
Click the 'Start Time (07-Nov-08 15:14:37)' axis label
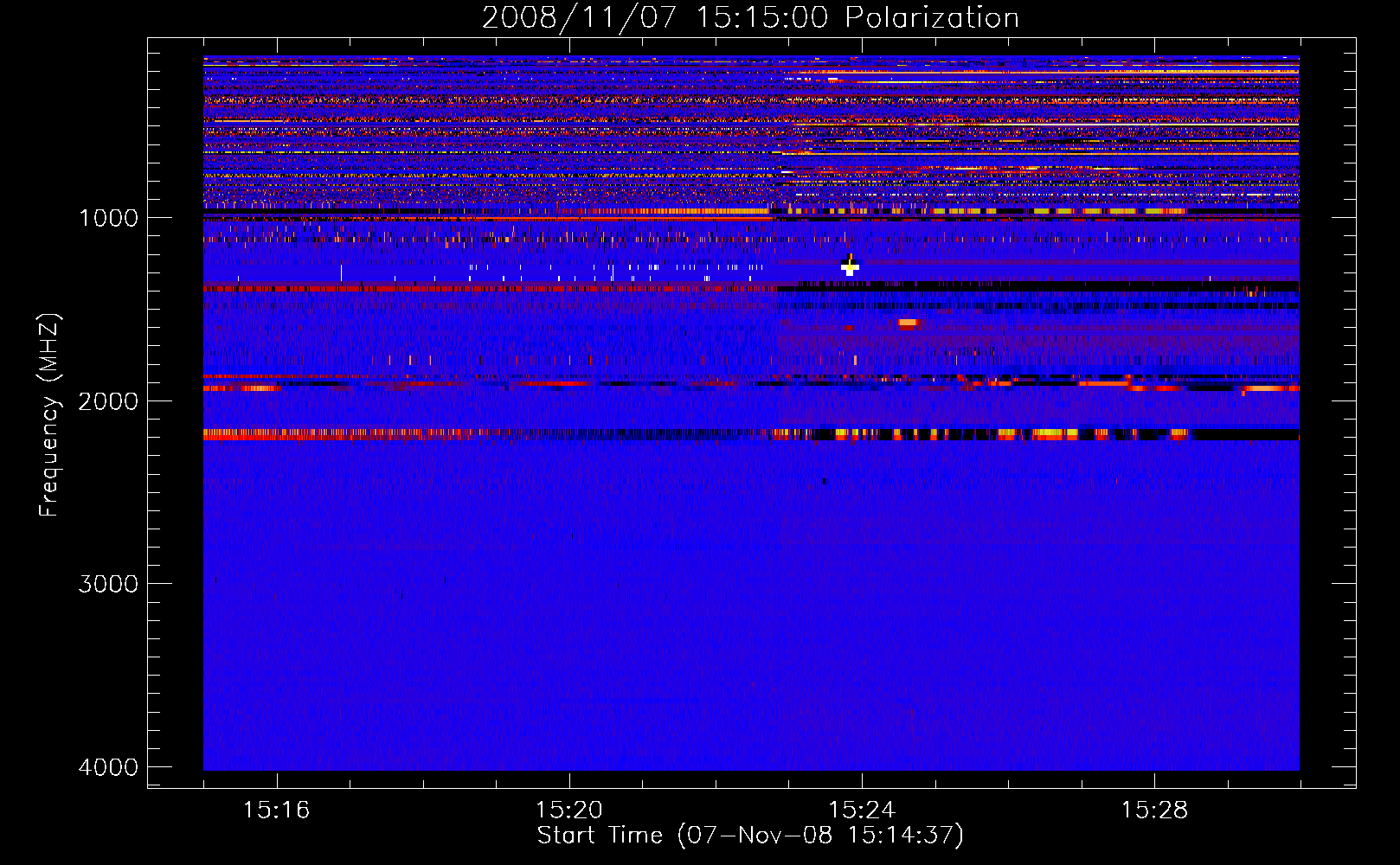[x=750, y=836]
